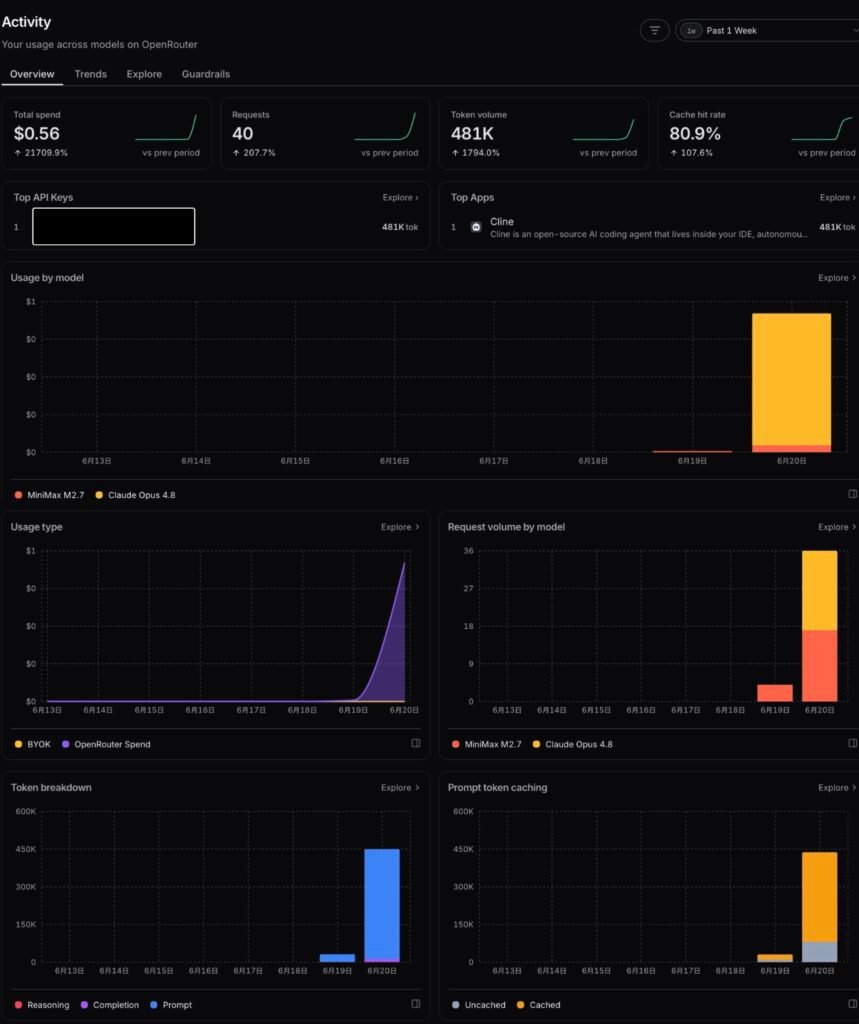The image size is (859, 1024).
Task: Click Explore in Request volume by model
Action: [837, 527]
